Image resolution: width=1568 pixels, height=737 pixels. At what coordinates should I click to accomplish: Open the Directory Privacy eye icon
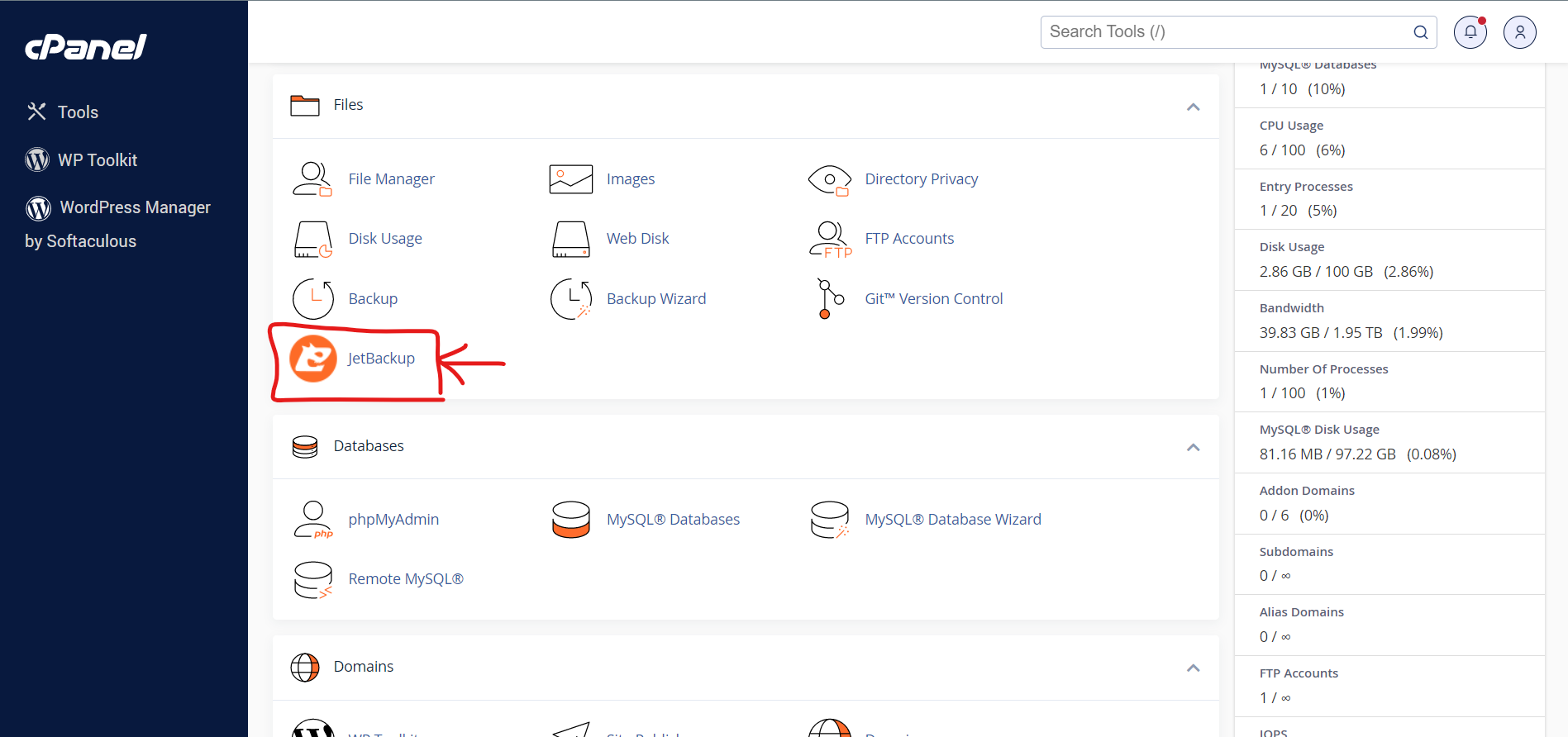[x=830, y=179]
